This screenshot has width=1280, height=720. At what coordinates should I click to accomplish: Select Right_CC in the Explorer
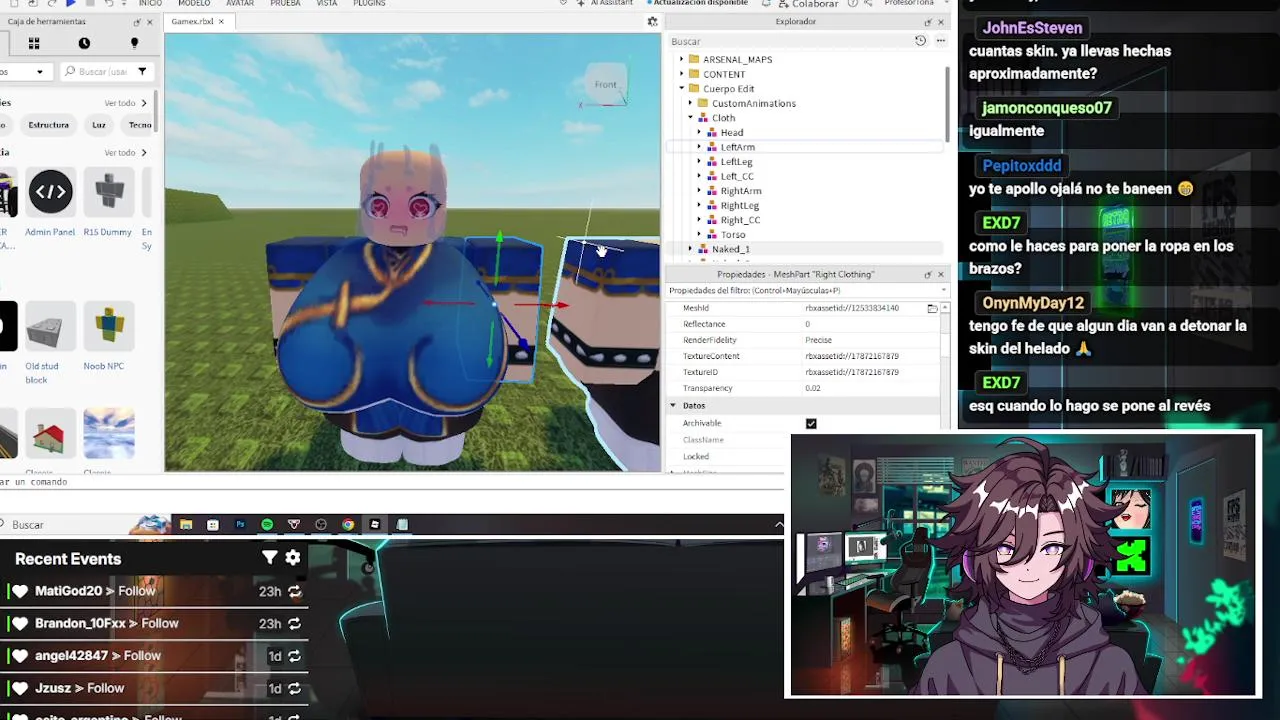(x=740, y=220)
